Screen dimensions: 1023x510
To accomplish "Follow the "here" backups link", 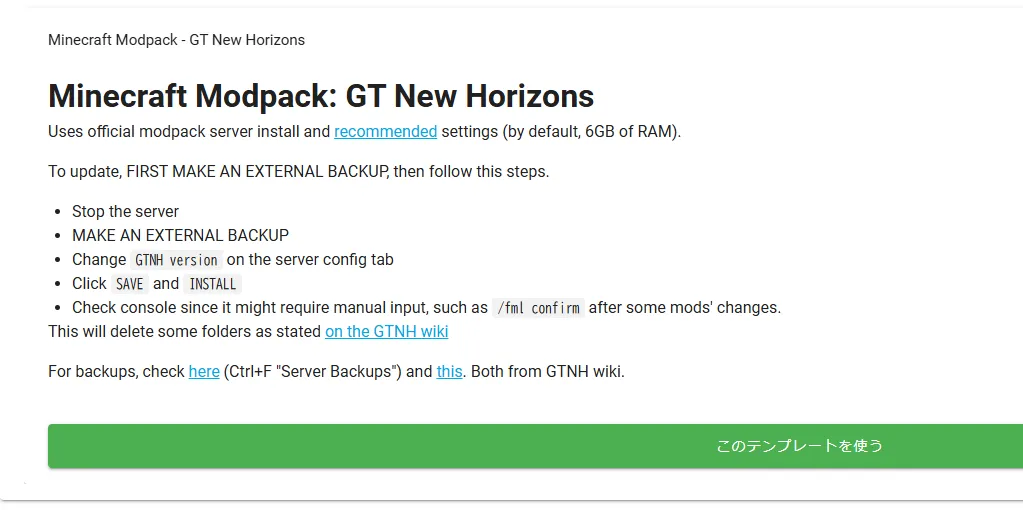I will tap(204, 372).
